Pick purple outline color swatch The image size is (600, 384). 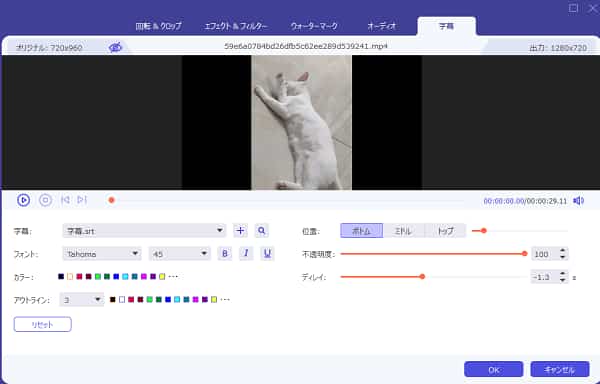pos(205,299)
